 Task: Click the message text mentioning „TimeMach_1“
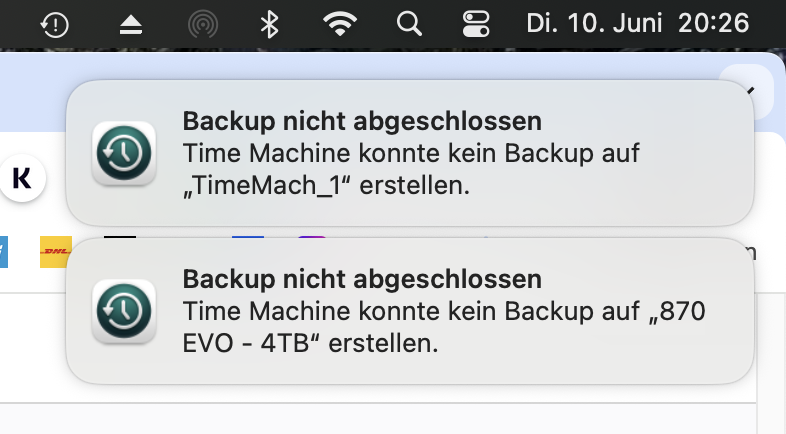click(412, 169)
